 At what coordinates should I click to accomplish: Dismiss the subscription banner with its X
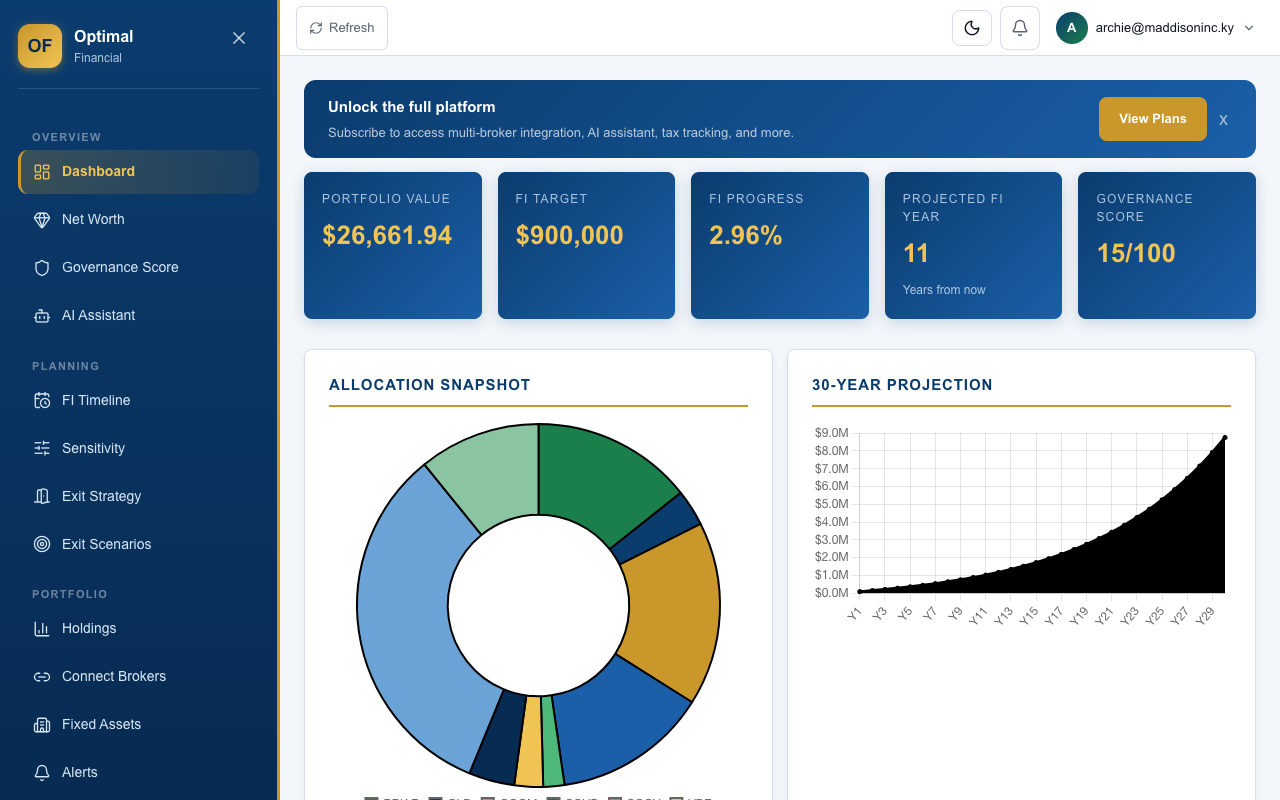click(1223, 119)
